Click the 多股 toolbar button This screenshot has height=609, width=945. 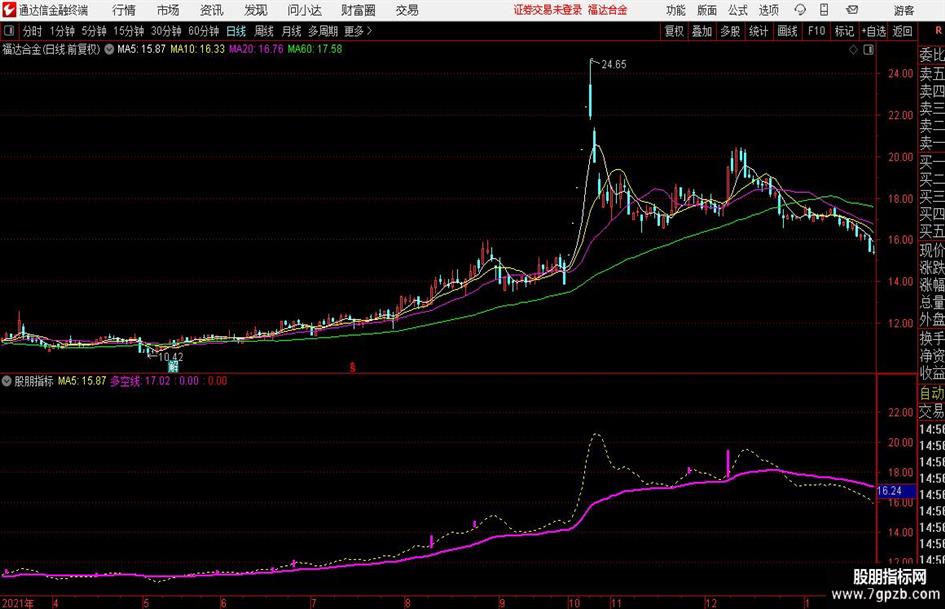tap(730, 31)
